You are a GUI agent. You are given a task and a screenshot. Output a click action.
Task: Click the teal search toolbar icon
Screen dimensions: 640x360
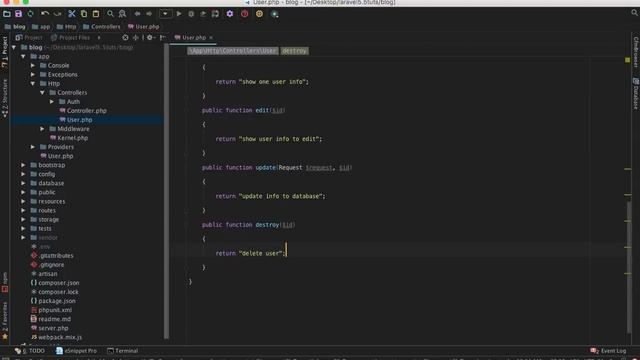tap(274, 14)
